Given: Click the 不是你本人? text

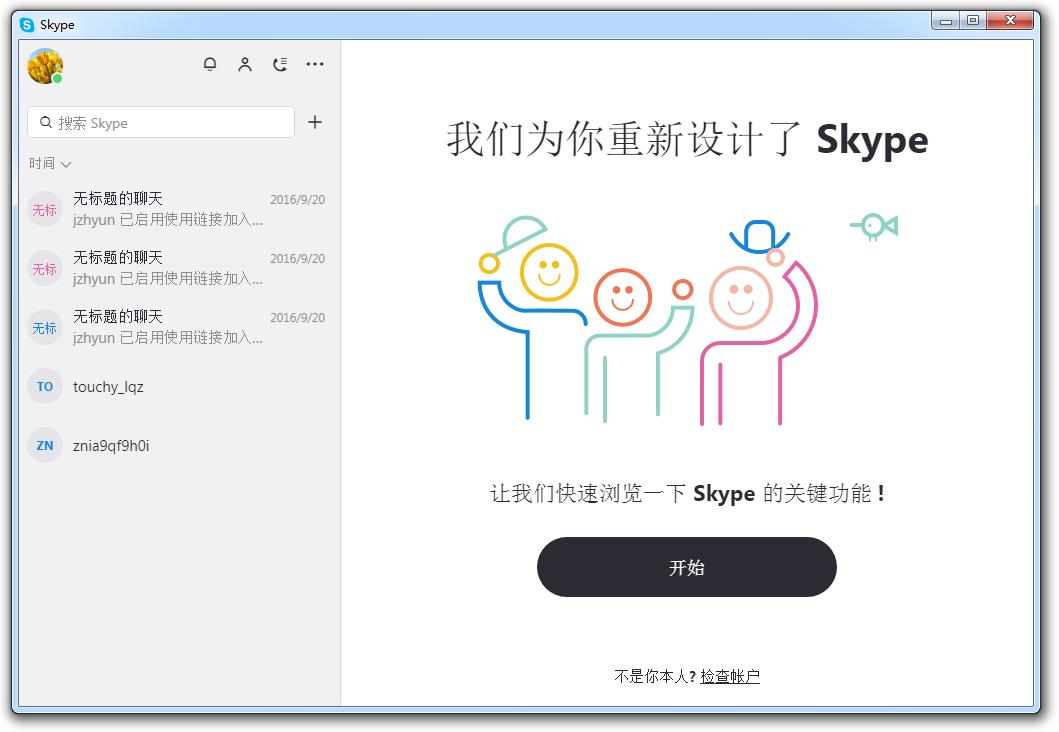Looking at the screenshot, I should [655, 676].
